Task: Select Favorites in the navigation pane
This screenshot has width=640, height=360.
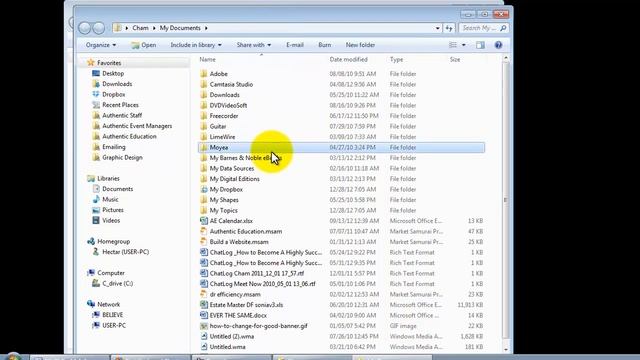Action: 109,63
